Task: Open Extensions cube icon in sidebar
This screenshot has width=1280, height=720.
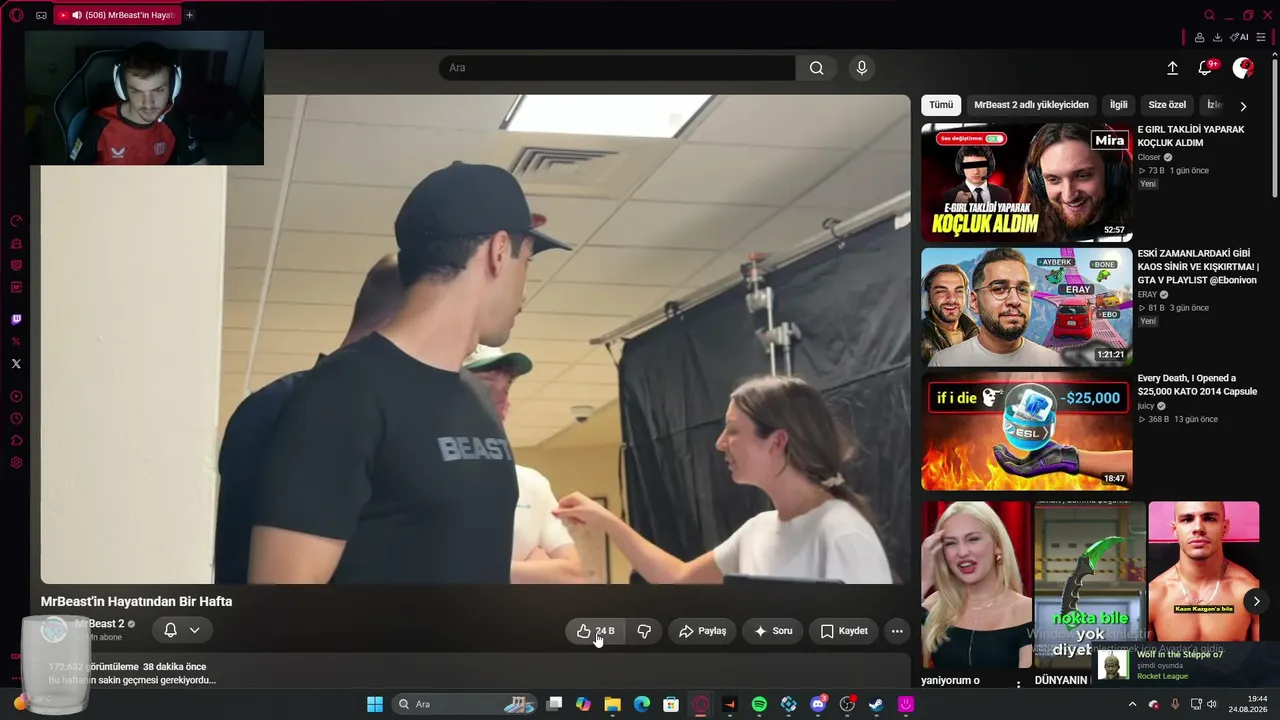Action: 16,441
